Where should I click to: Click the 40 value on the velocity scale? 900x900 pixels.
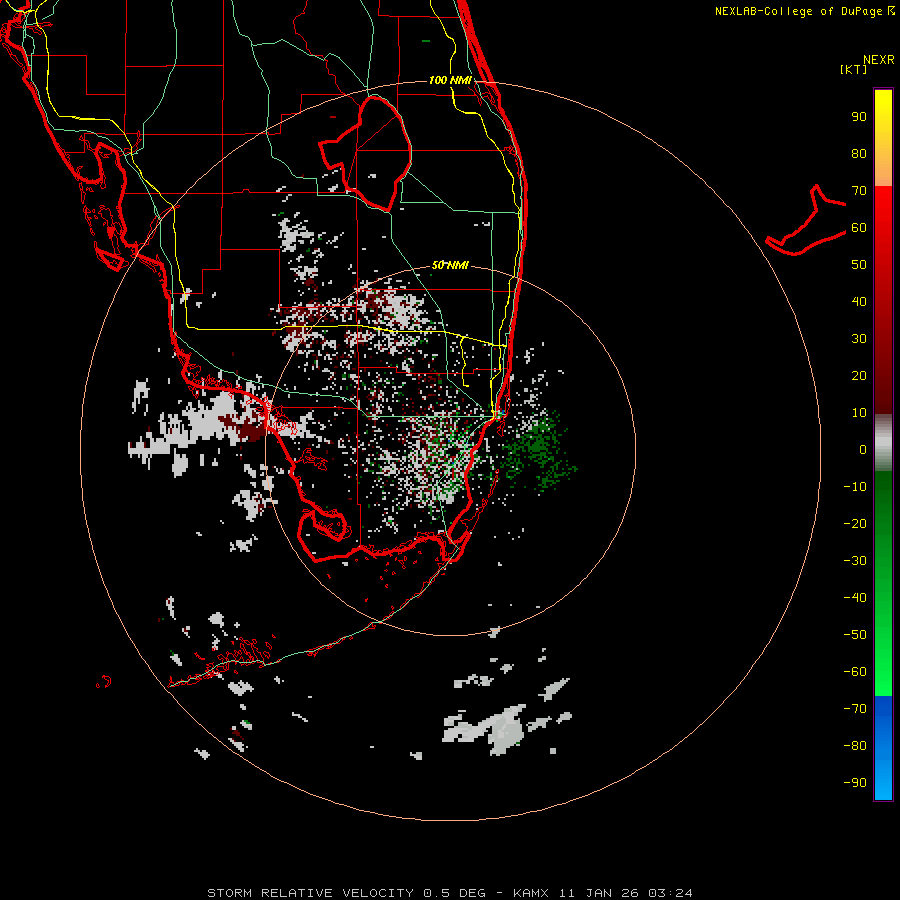click(859, 302)
